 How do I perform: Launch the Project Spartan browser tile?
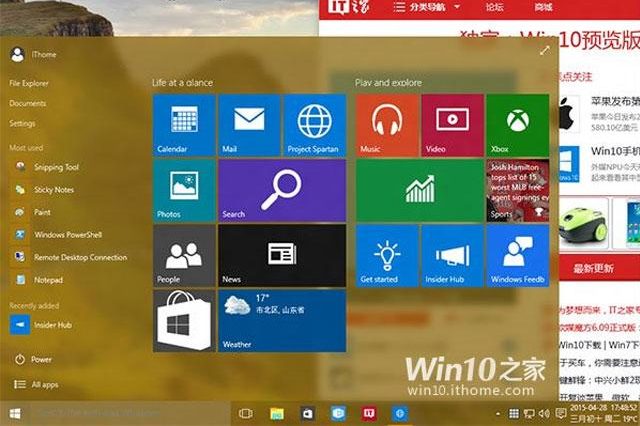coord(315,125)
